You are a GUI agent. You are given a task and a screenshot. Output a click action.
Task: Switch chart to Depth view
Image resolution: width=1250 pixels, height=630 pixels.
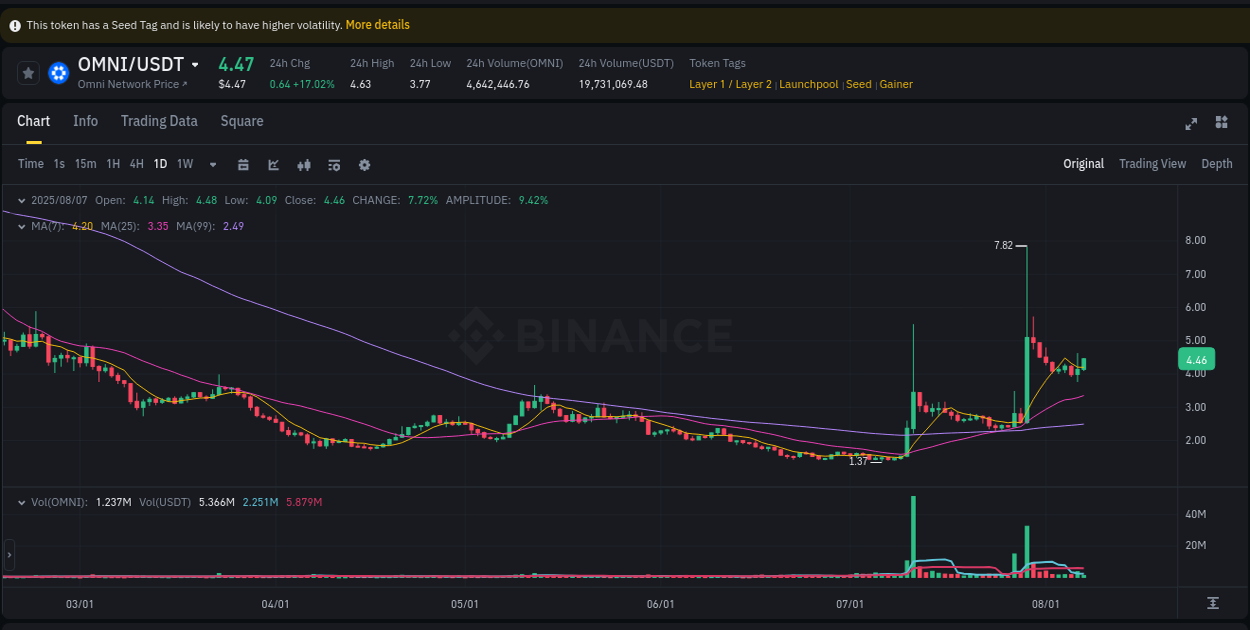pos(1216,163)
